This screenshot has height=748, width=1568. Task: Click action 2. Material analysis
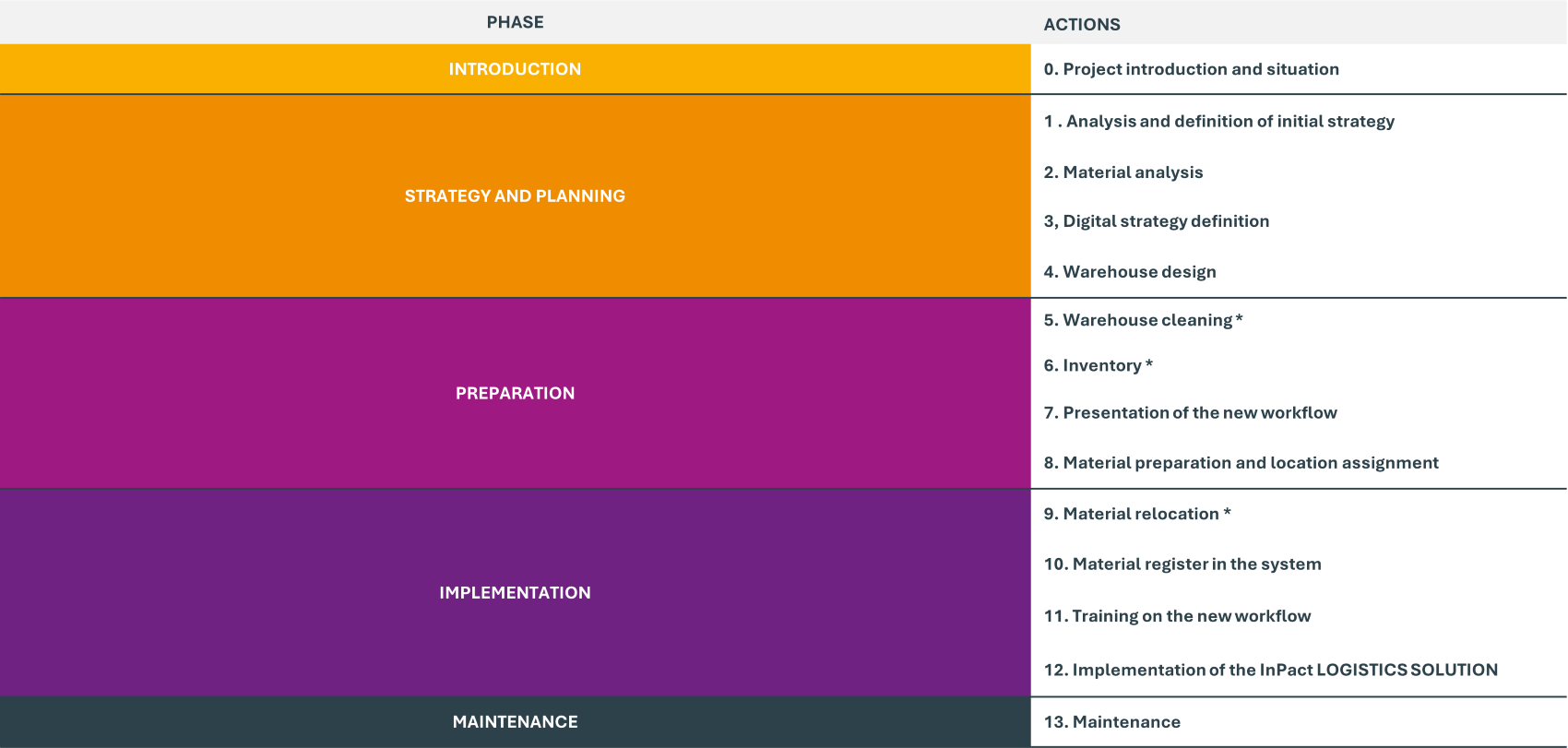1123,172
